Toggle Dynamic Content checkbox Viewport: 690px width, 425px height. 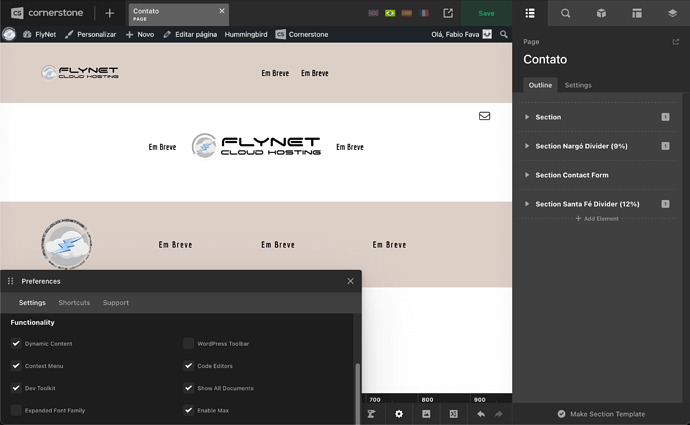[x=16, y=343]
